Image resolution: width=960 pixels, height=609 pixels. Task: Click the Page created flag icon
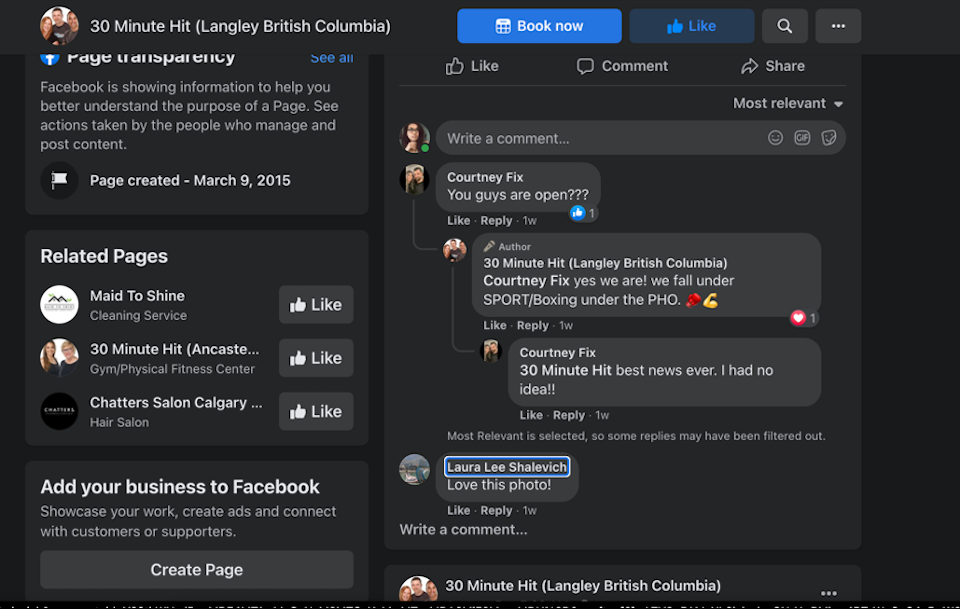[x=59, y=180]
